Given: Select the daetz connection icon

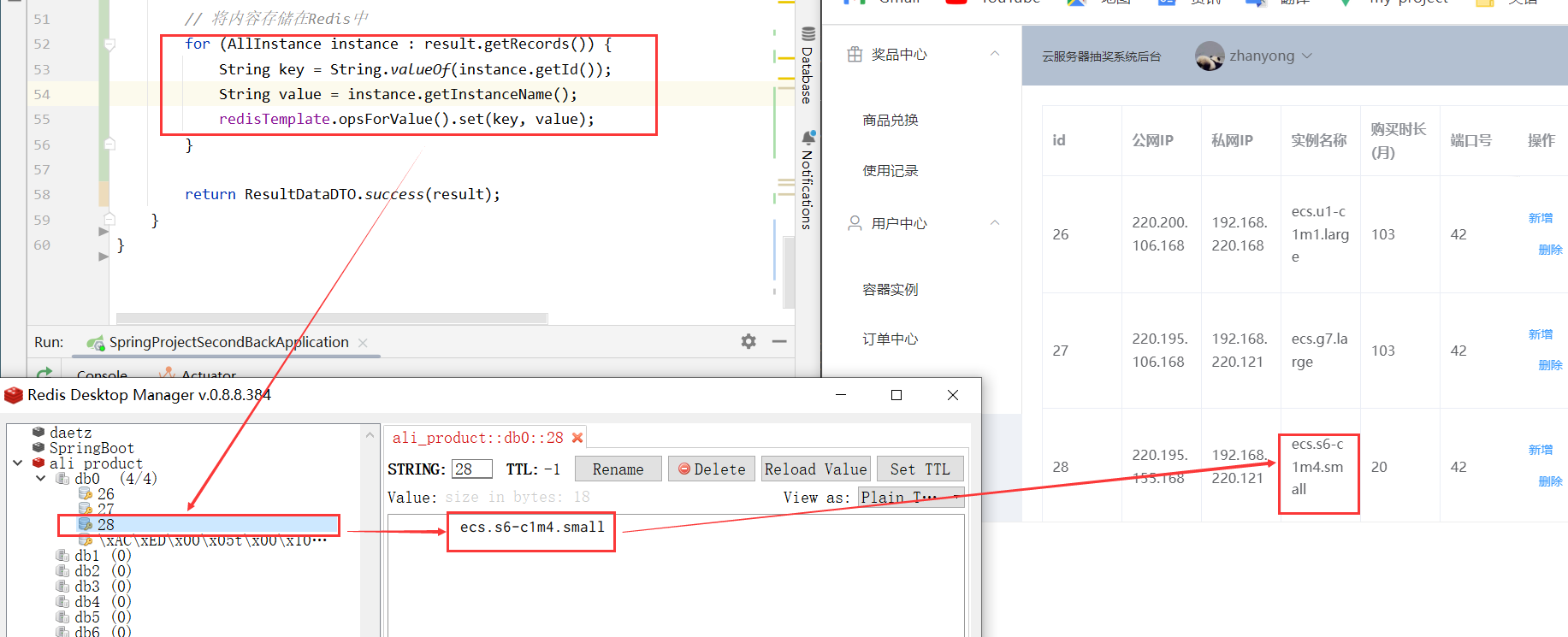Looking at the screenshot, I should [x=38, y=432].
